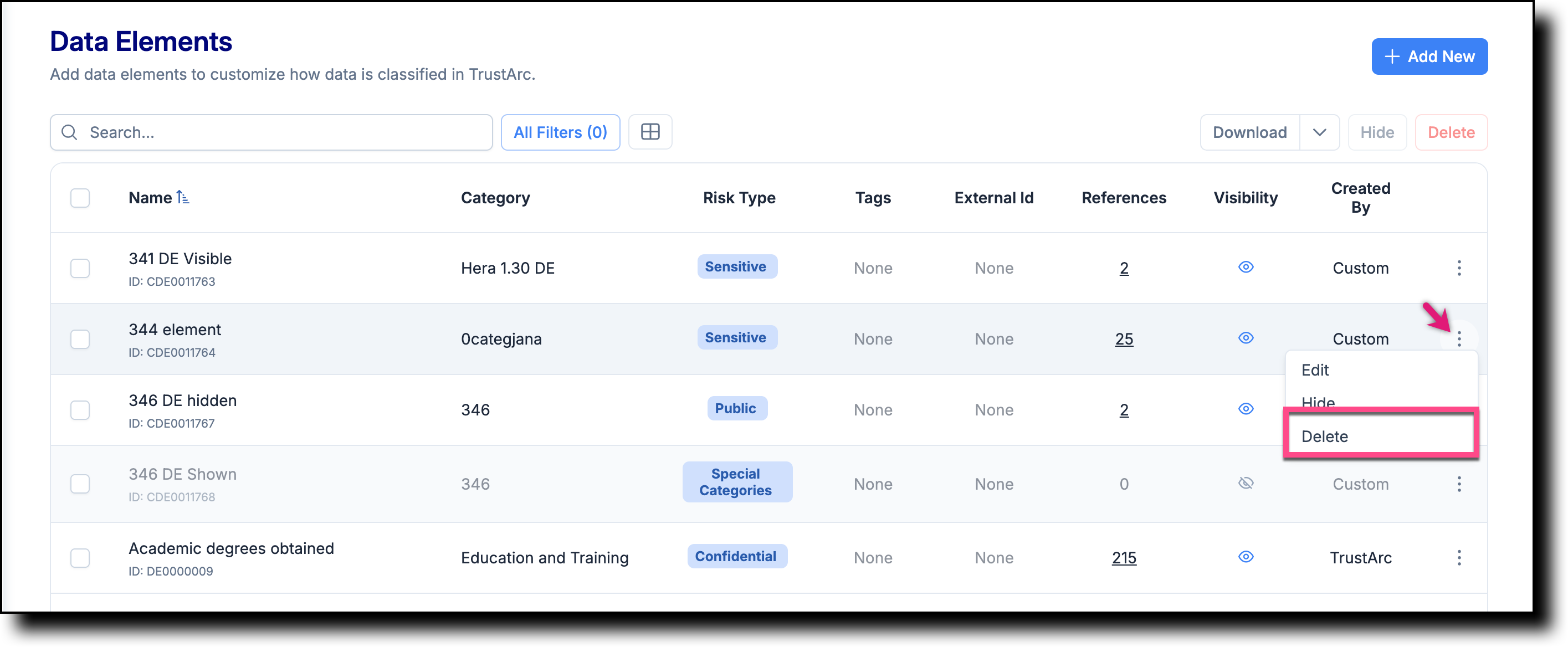Open kebab menu for Academic degrees obtained
Screen dimensions: 1568x647
(1459, 557)
